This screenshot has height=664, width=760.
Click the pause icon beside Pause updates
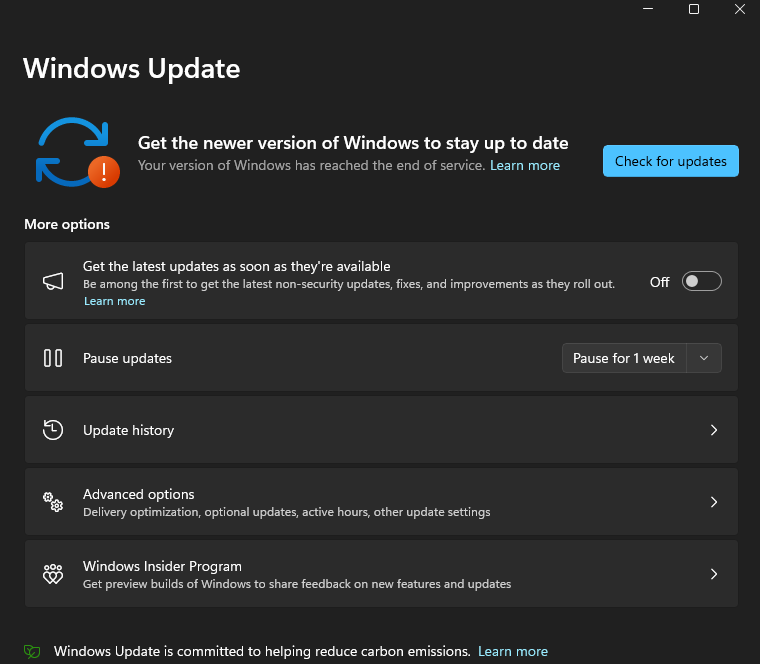[53, 358]
